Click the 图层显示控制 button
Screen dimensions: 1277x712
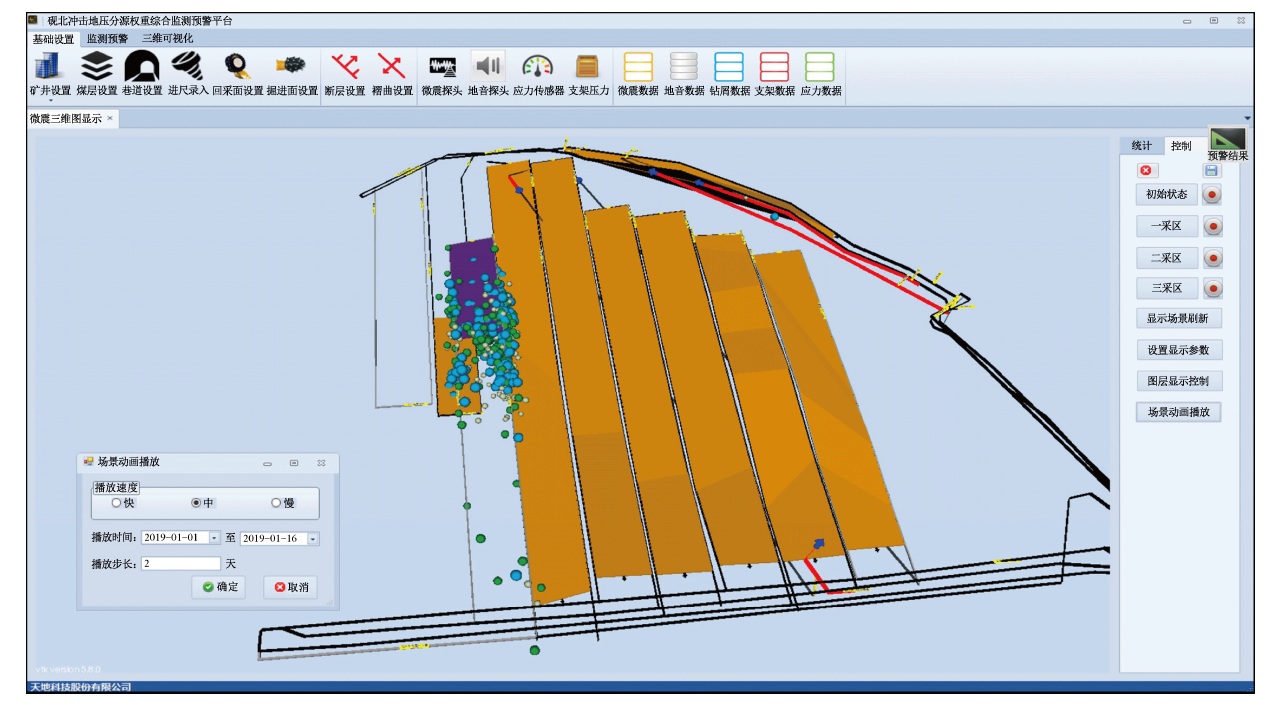(1178, 381)
